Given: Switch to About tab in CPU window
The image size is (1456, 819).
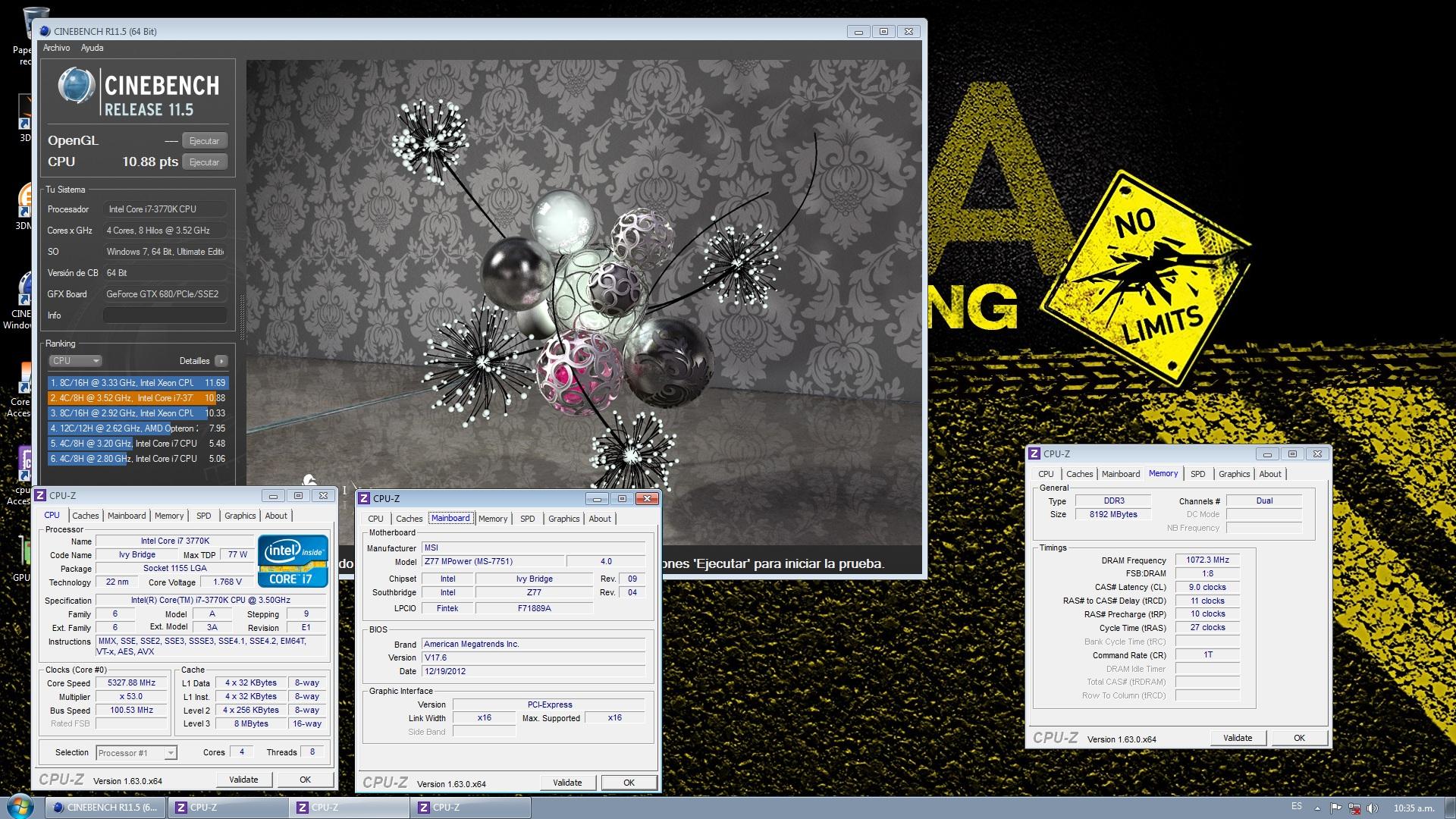Looking at the screenshot, I should (276, 516).
